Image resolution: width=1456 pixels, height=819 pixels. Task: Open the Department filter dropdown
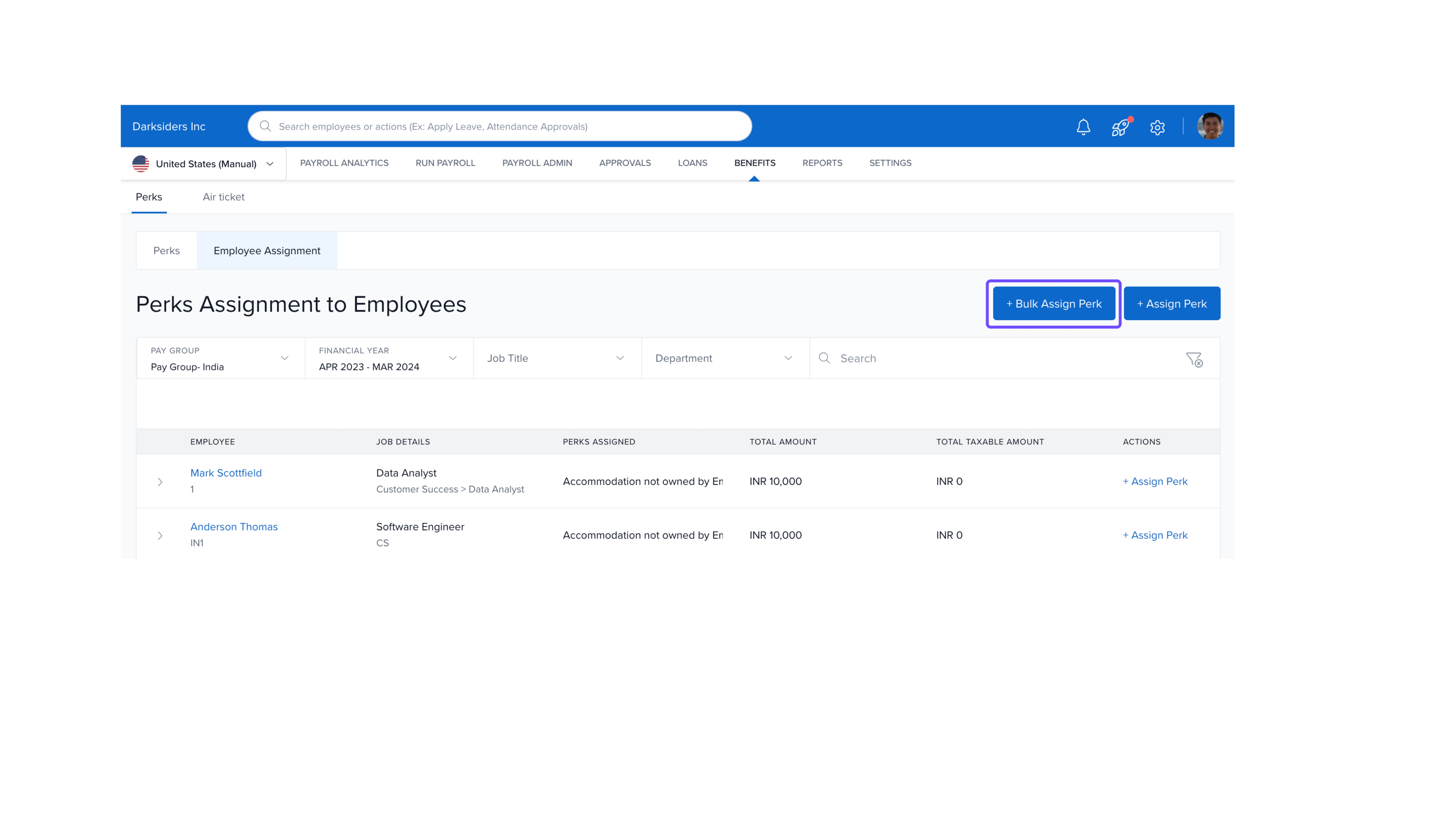pos(725,358)
